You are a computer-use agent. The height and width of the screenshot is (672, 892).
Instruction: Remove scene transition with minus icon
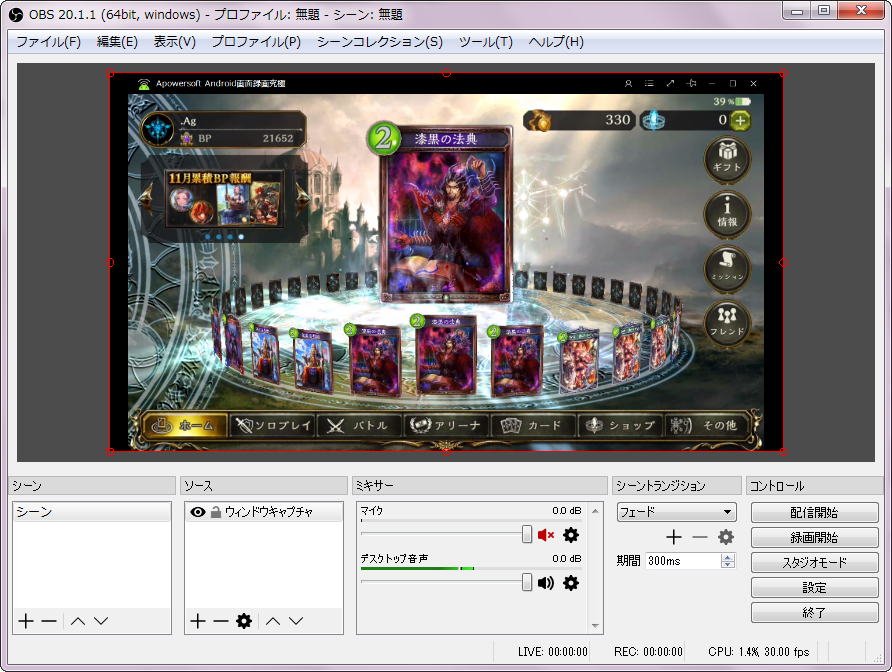700,537
